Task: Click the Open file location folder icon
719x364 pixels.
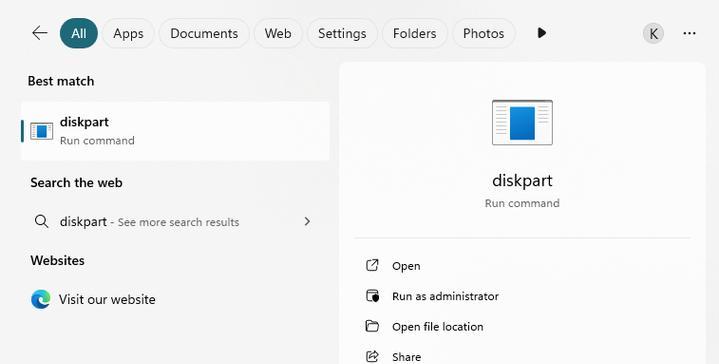Action: click(372, 326)
